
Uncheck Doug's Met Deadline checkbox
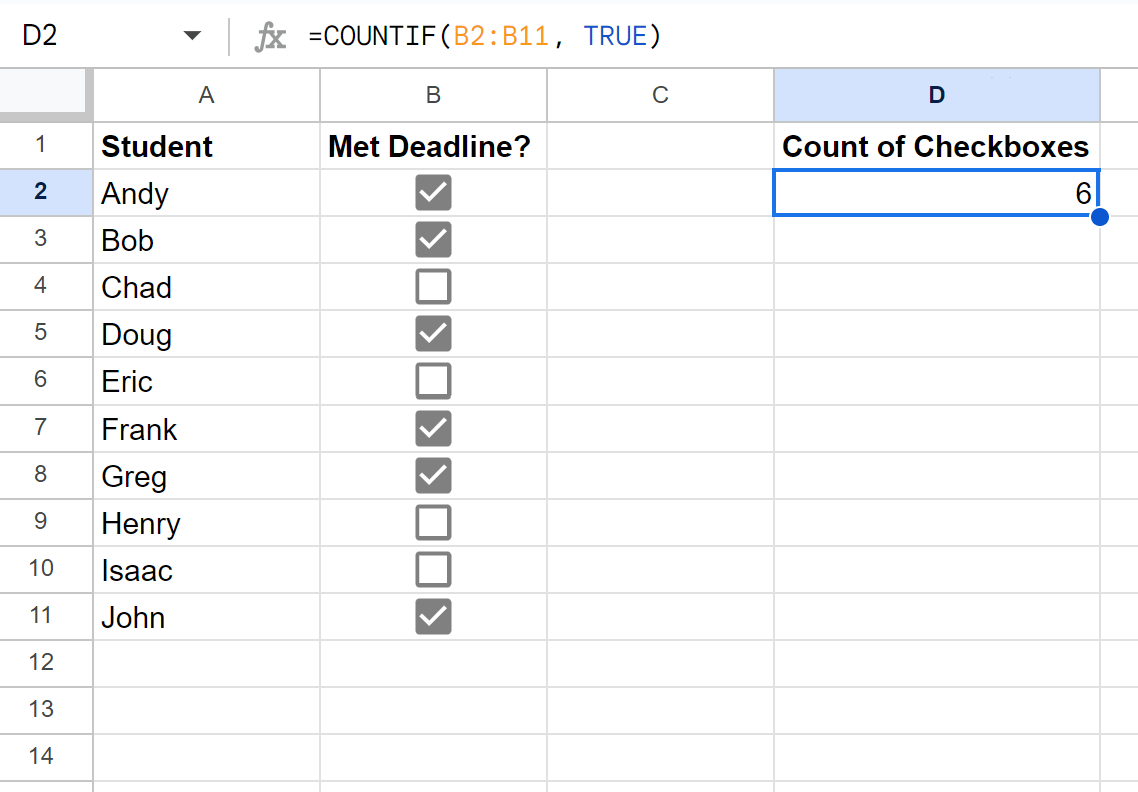coord(432,334)
